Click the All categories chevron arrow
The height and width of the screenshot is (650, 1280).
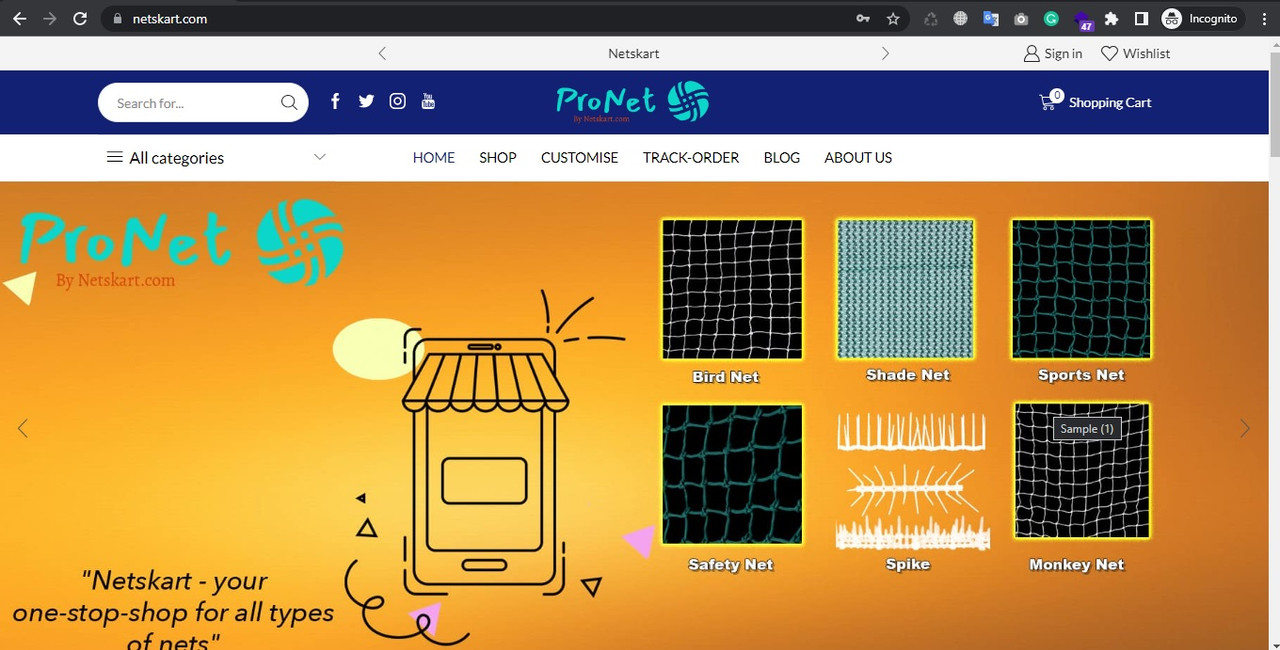coord(320,157)
